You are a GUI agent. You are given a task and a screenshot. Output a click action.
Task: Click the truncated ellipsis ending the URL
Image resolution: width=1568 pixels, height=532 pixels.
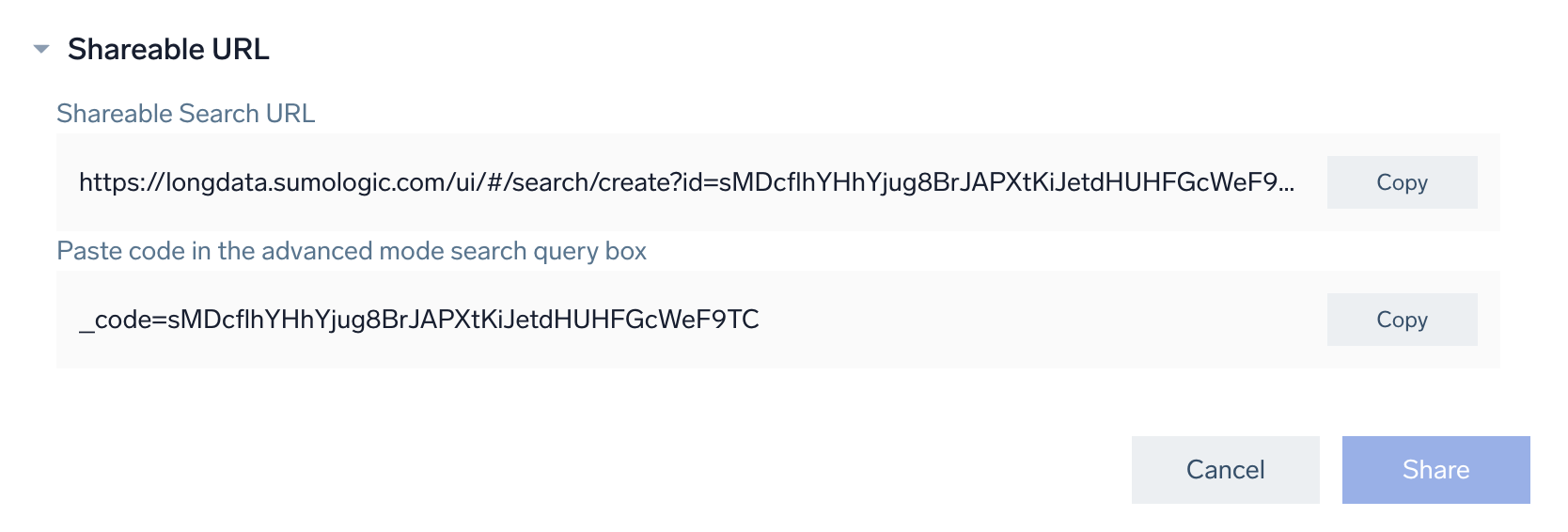coord(1287,184)
